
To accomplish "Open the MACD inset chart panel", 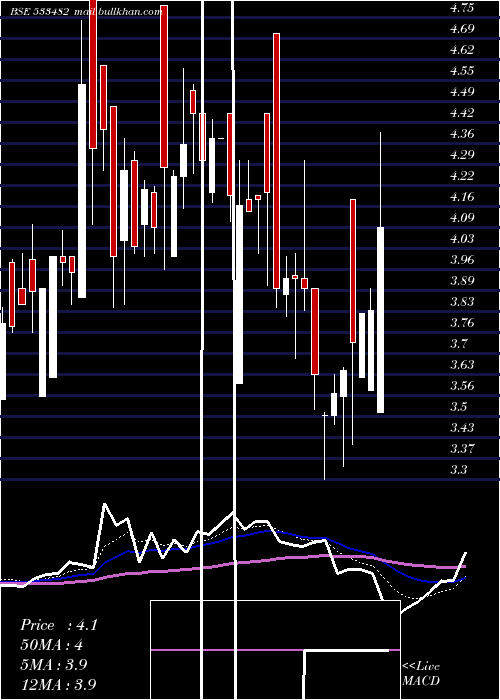I will pos(275,650).
